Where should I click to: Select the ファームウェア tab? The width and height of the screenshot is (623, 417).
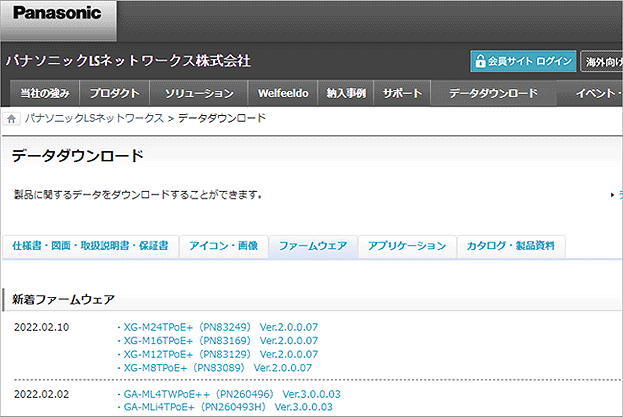(313, 246)
